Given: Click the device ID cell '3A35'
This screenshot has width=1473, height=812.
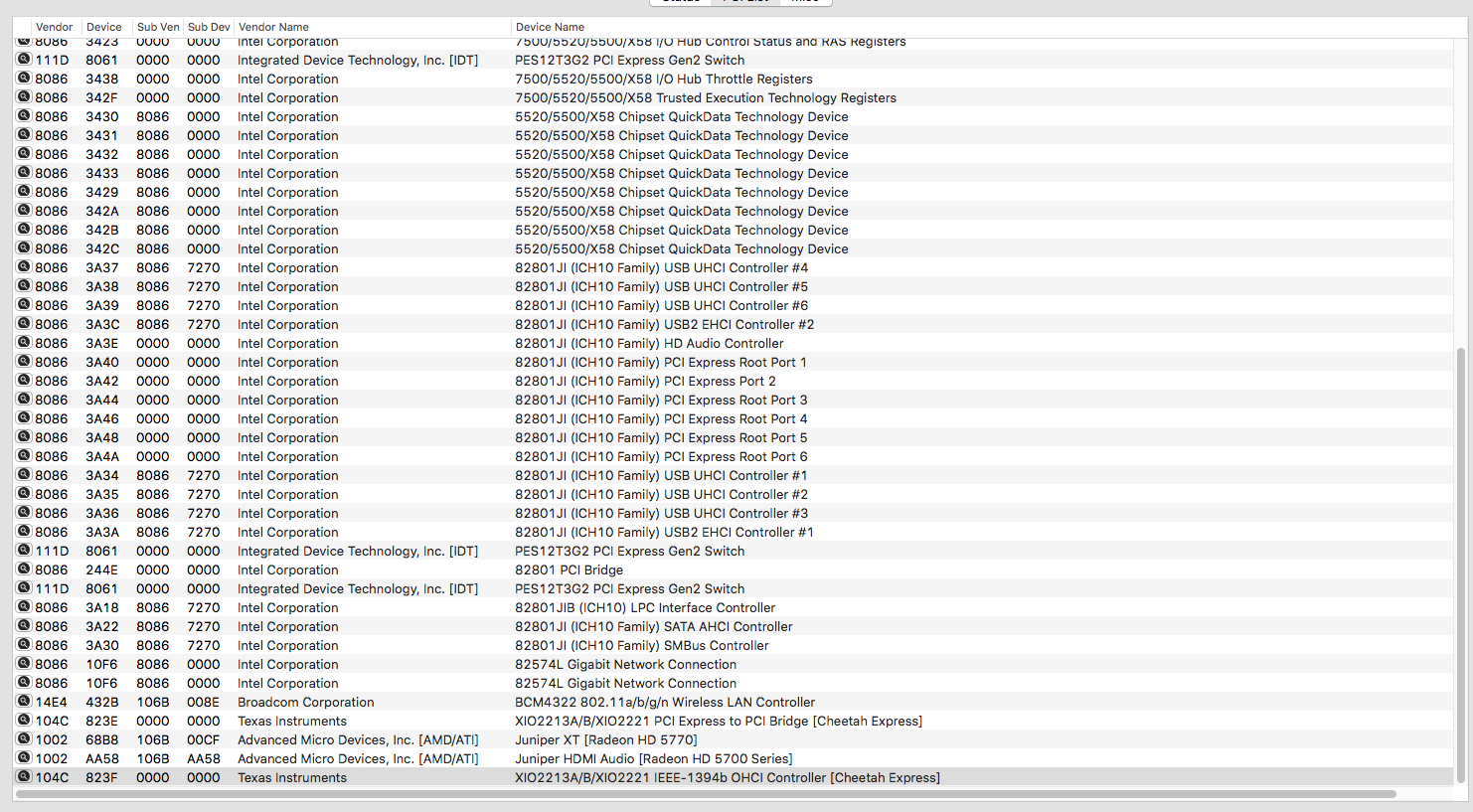Looking at the screenshot, I should pos(101,494).
